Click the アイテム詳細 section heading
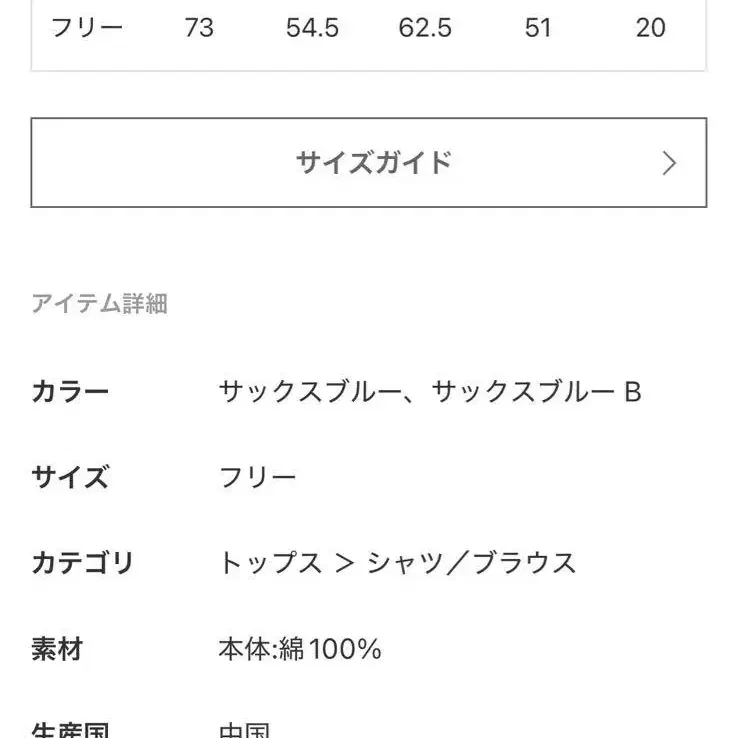738x738 pixels. [x=99, y=304]
